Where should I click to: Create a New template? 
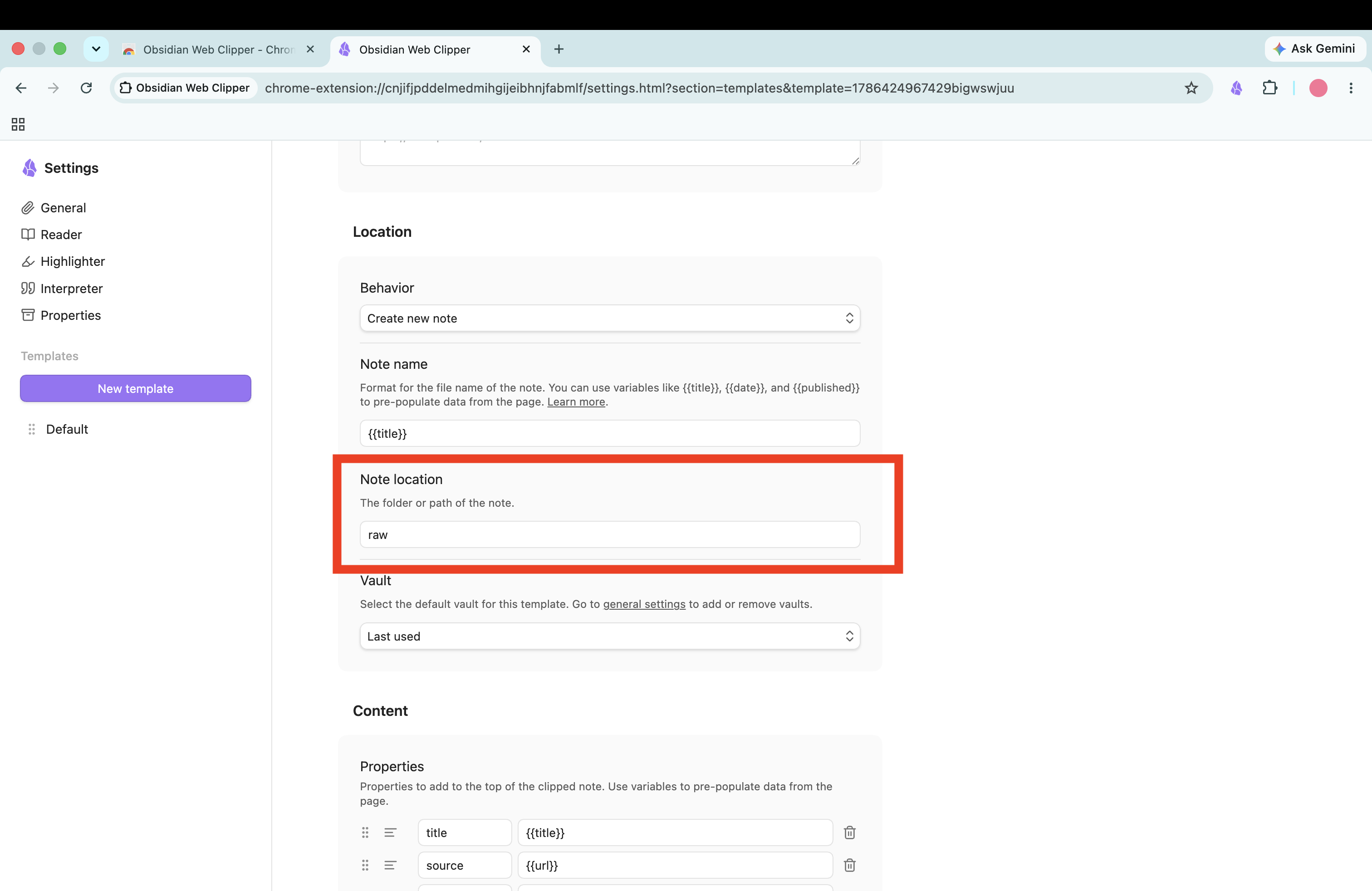coord(136,388)
